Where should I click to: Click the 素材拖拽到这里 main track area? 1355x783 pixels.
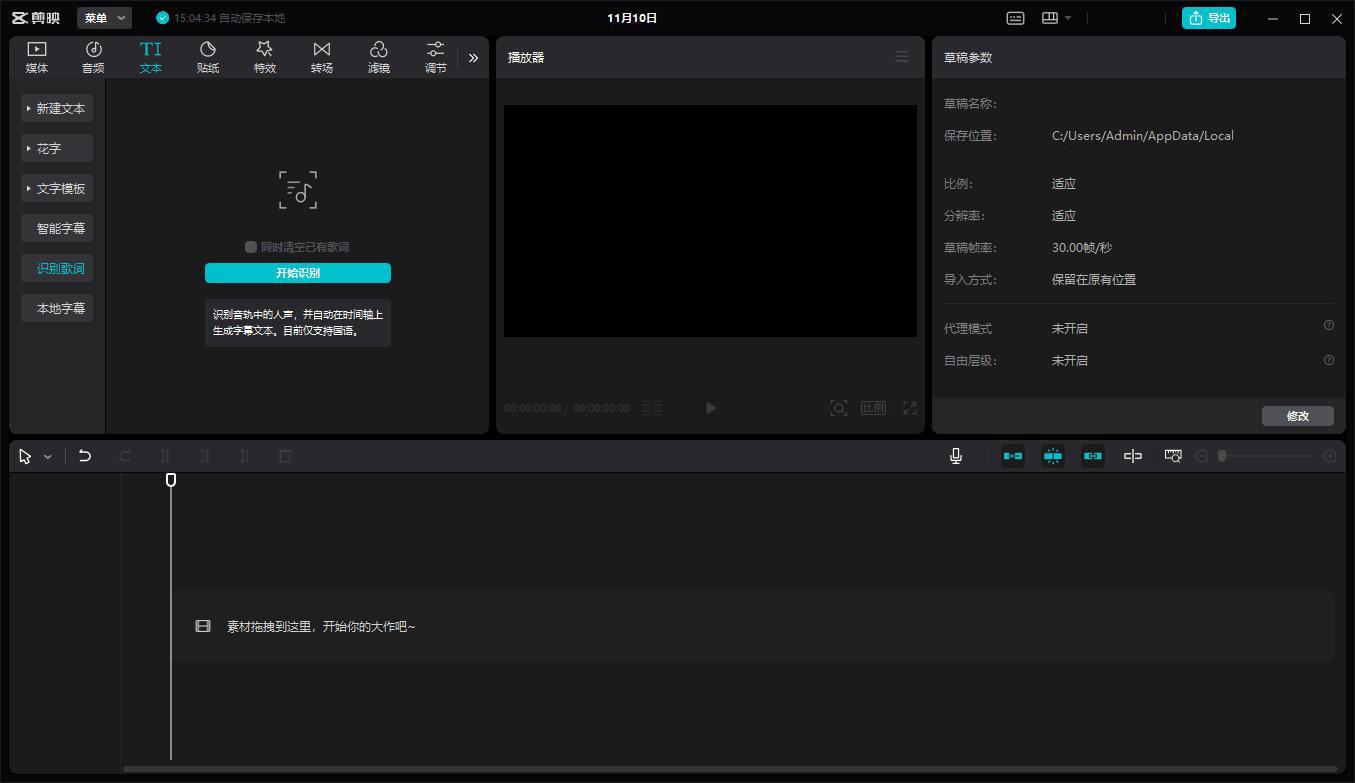[753, 626]
